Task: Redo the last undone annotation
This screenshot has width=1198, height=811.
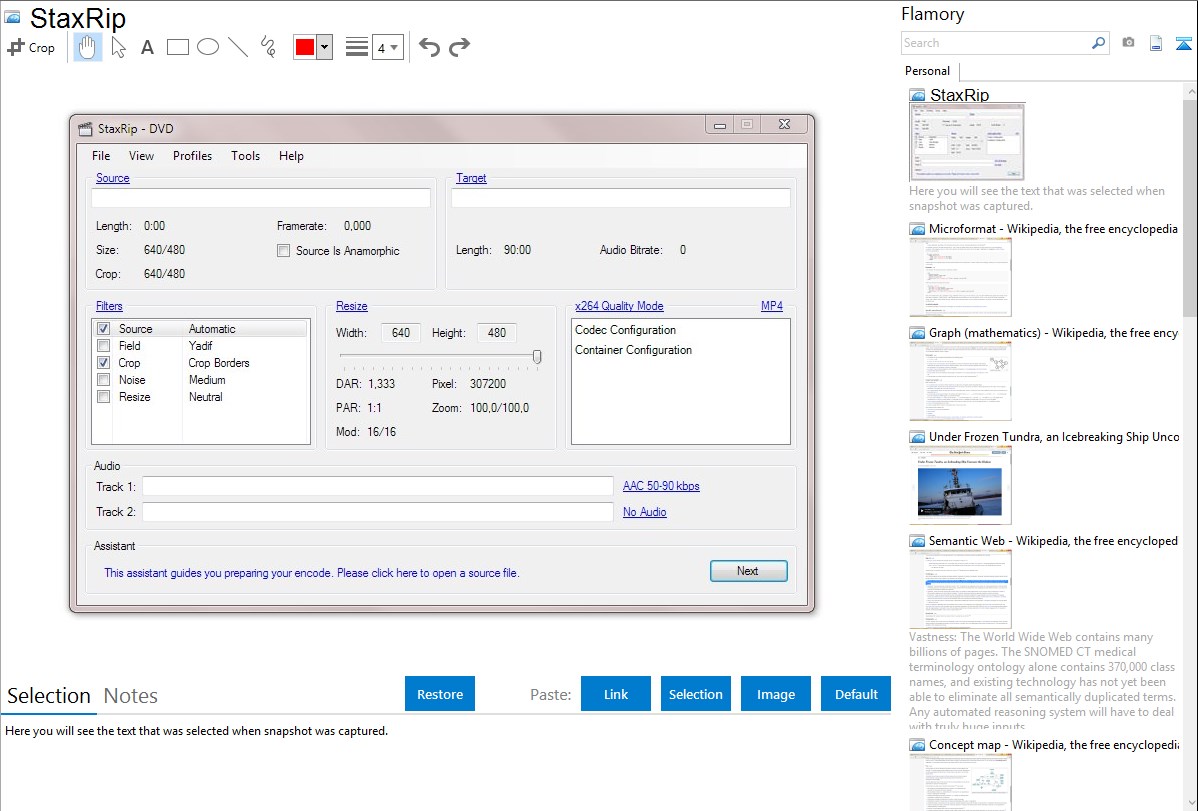Action: (x=459, y=47)
